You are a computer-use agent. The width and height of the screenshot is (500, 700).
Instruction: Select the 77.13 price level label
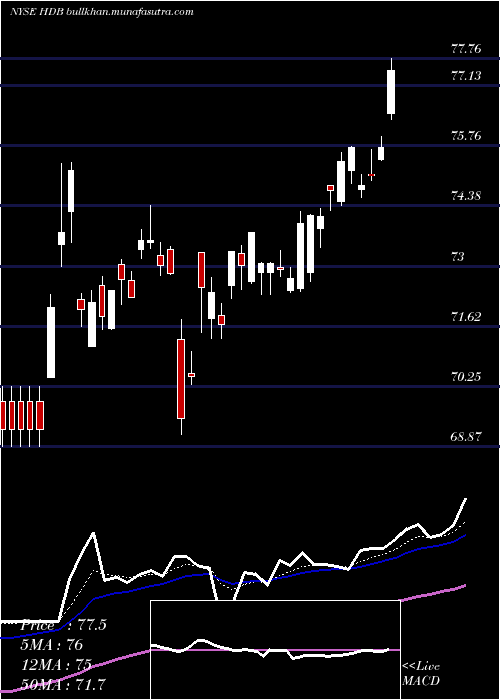(466, 76)
